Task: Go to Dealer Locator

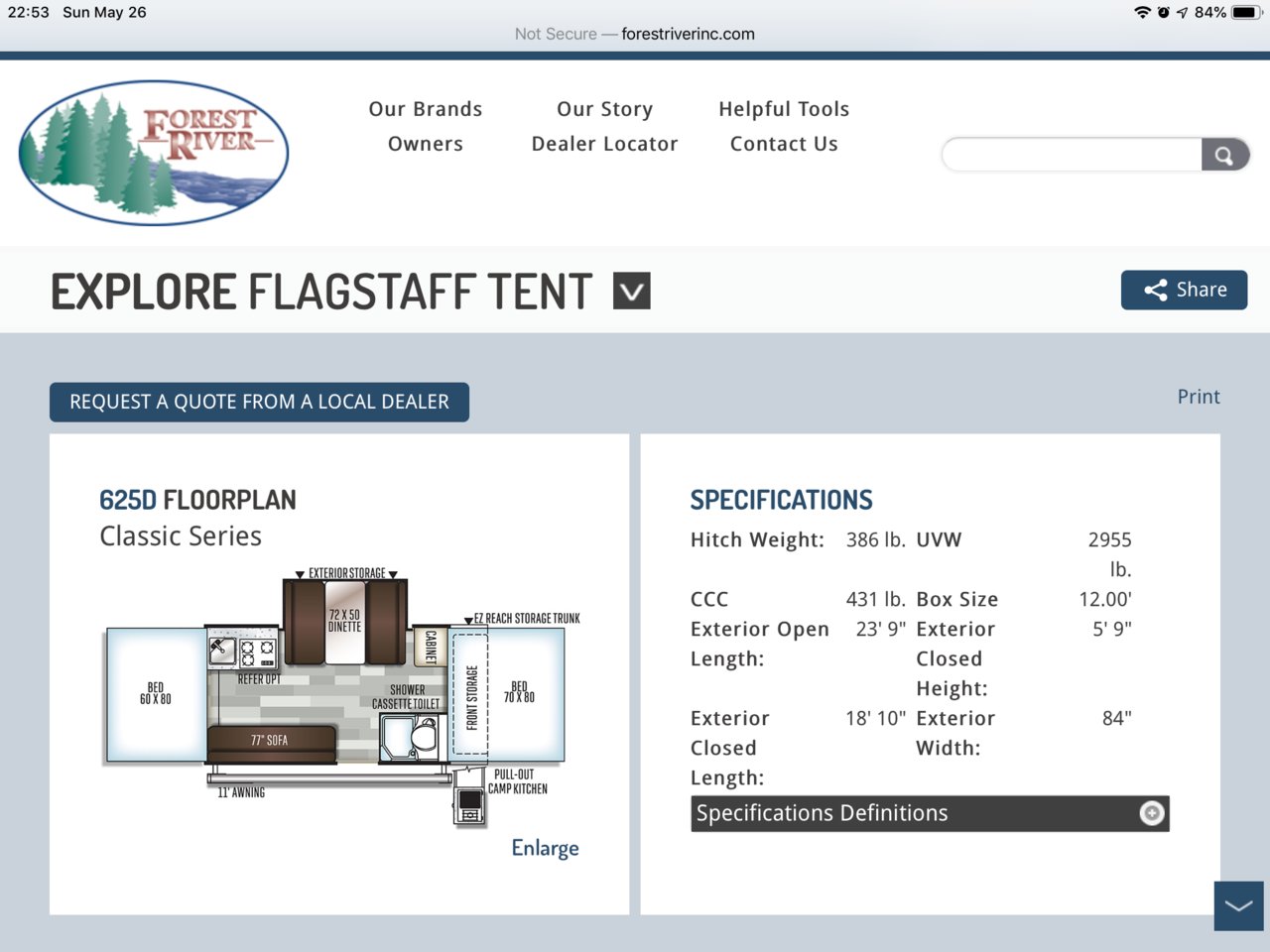Action: click(x=605, y=144)
